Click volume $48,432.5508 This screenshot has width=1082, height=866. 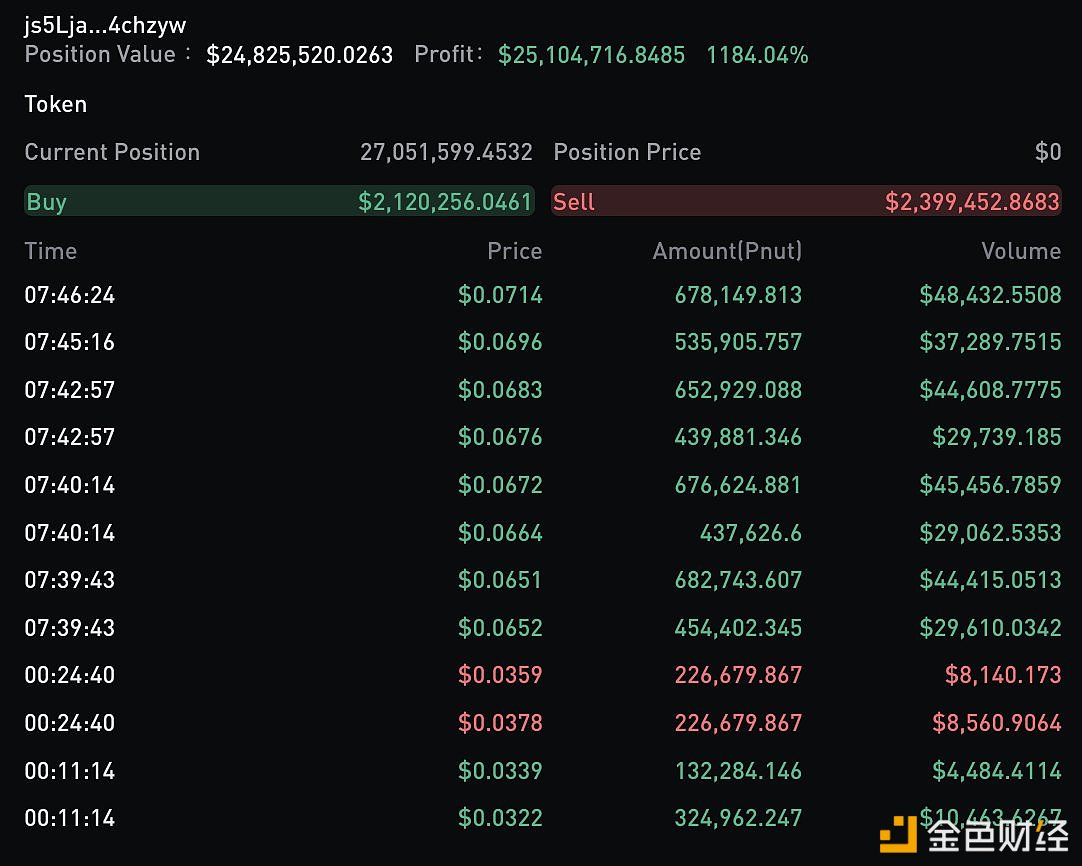click(x=990, y=295)
